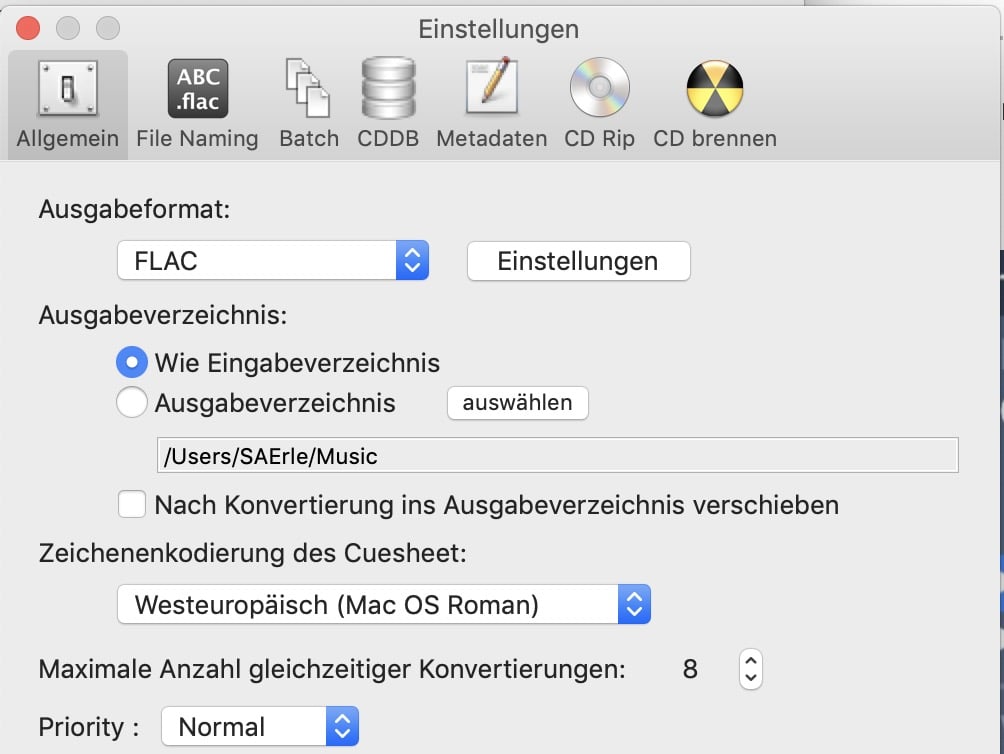The width and height of the screenshot is (1004, 754).
Task: Select the CD brennen burn icon
Action: click(x=715, y=88)
